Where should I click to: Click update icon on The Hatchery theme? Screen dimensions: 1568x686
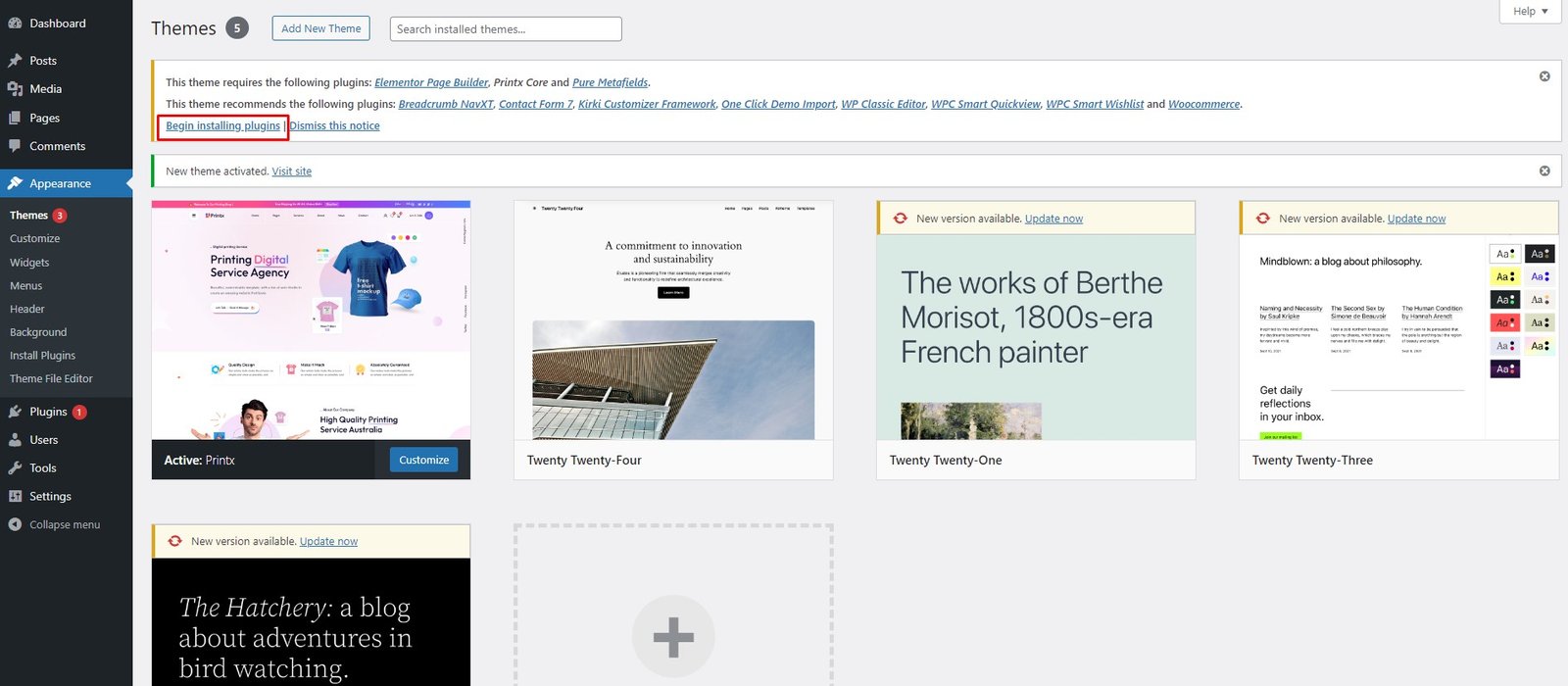point(174,541)
